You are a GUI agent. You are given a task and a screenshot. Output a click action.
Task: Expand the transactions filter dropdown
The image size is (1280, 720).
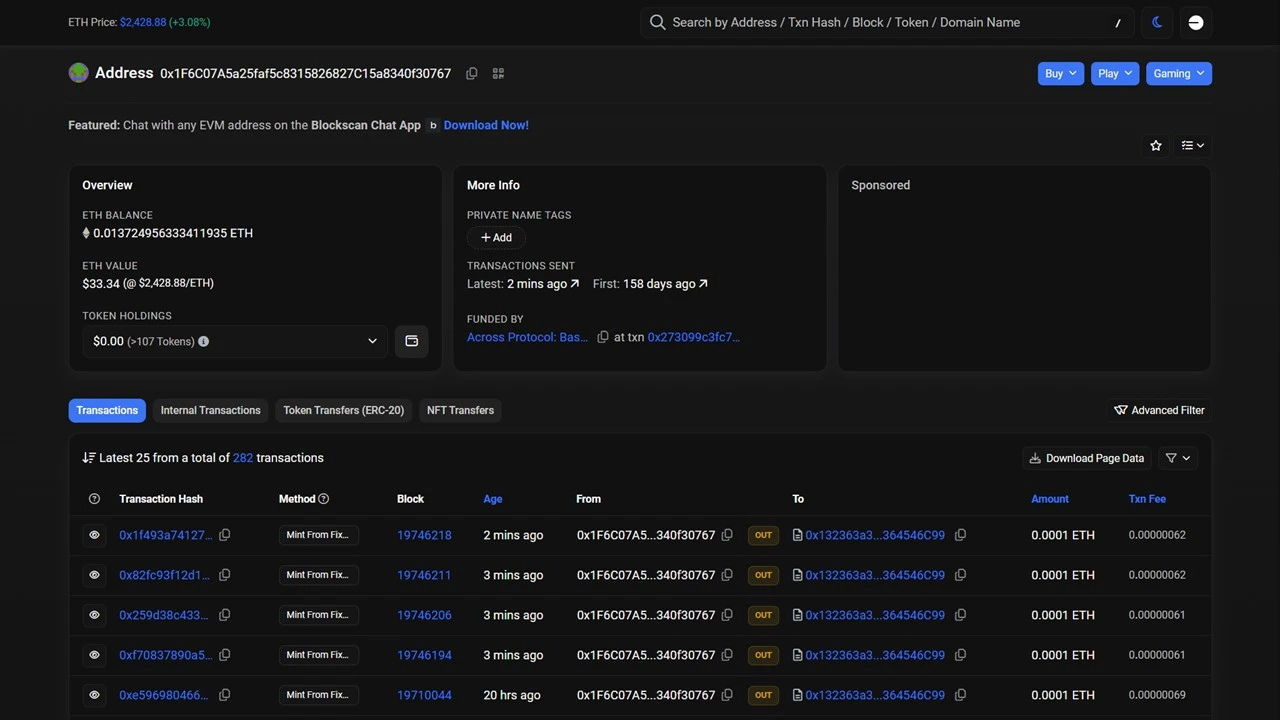tap(1178, 458)
